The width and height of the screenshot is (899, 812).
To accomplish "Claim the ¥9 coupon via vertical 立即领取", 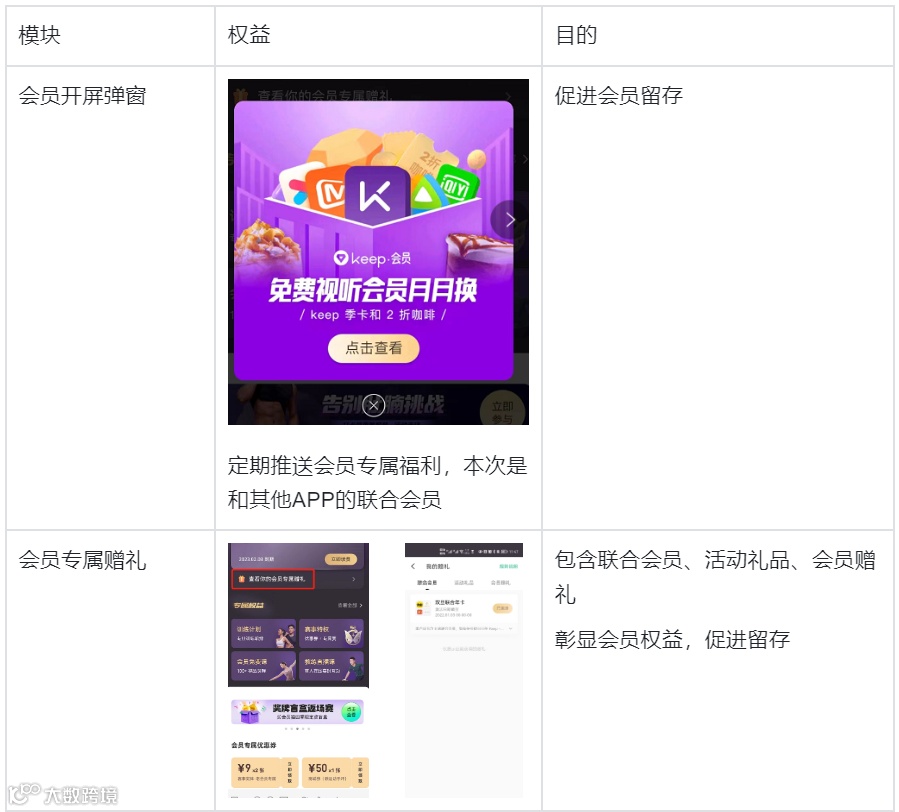I will (x=290, y=772).
